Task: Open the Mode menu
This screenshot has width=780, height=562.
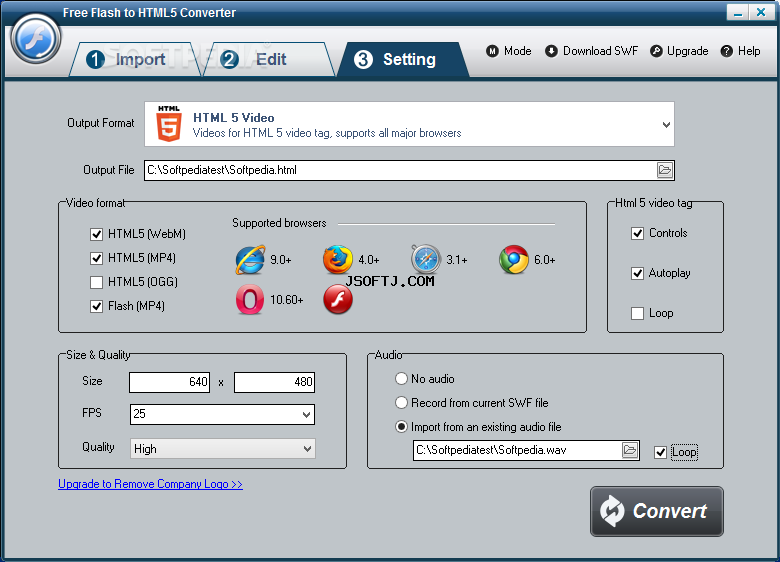Action: pos(509,51)
